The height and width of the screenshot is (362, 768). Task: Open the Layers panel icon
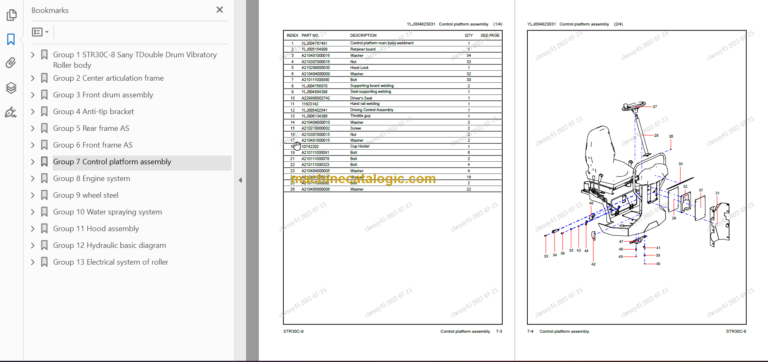11,88
